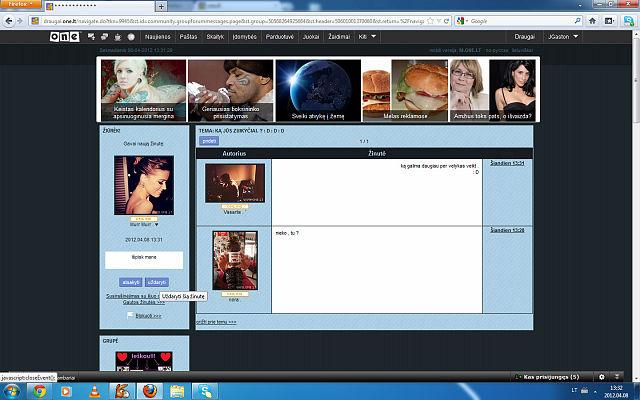Viewport: 640px width, 400px height.
Task: Open the first icon next to ONE logo
Action: click(91, 37)
